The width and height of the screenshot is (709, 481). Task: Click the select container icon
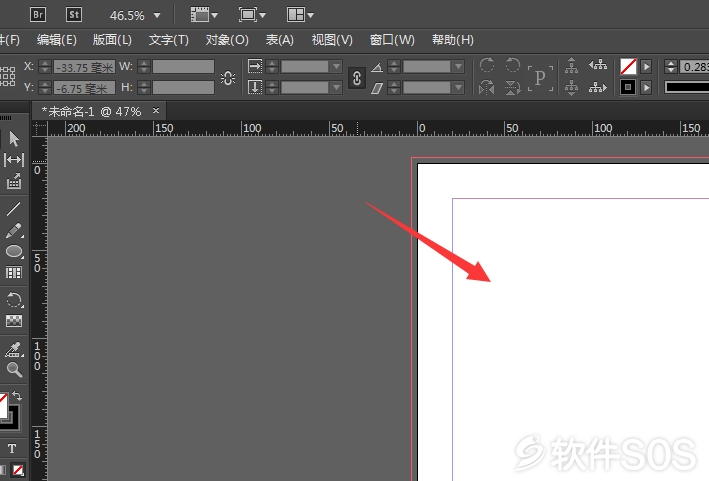572,66
